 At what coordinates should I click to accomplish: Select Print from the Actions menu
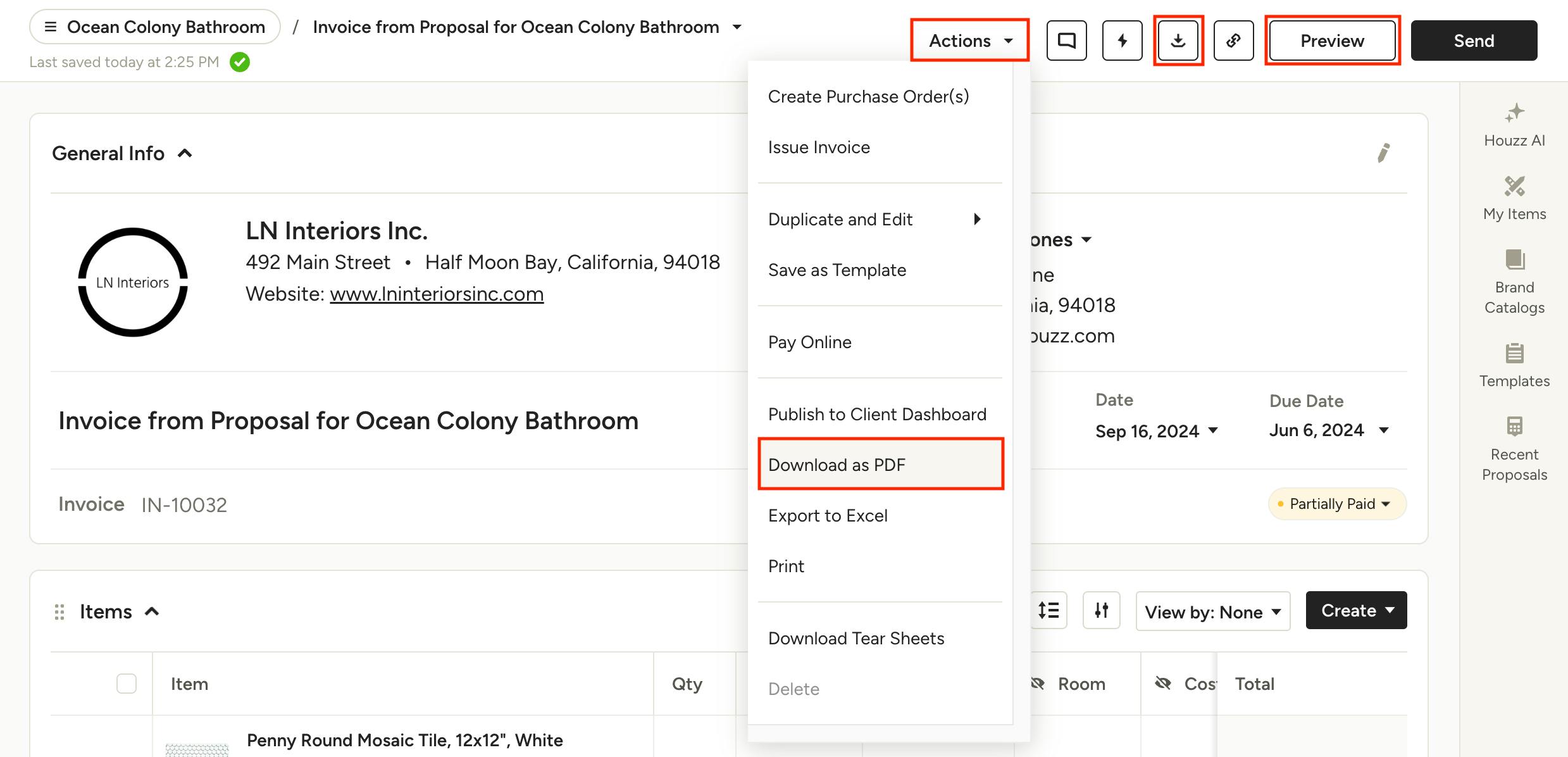[x=880, y=566]
